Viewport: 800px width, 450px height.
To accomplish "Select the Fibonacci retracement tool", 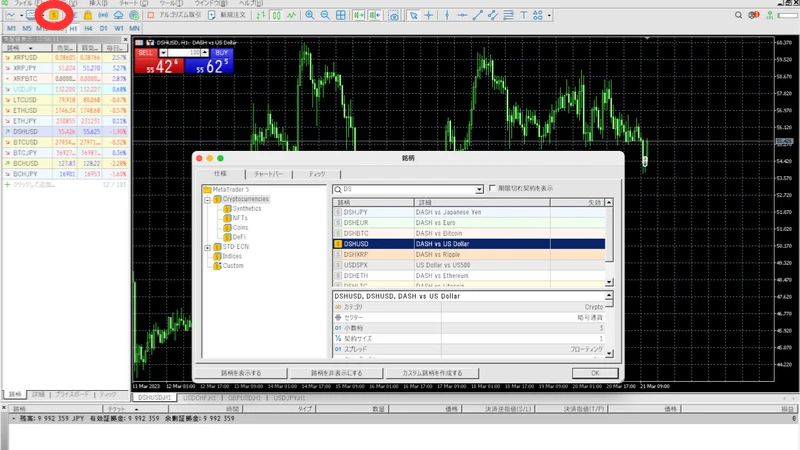I will (508, 15).
